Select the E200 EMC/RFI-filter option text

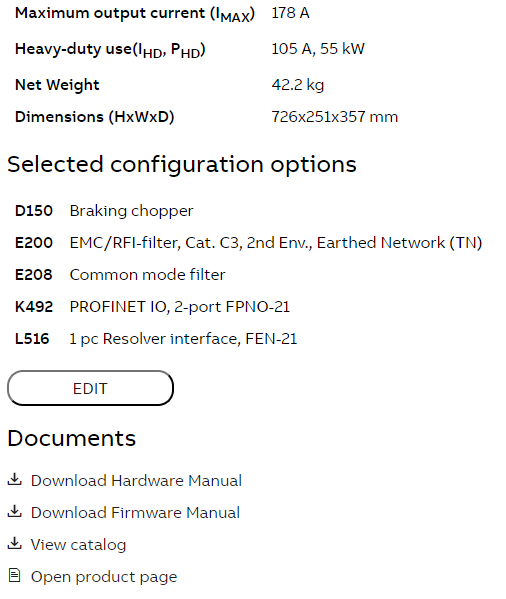point(276,243)
